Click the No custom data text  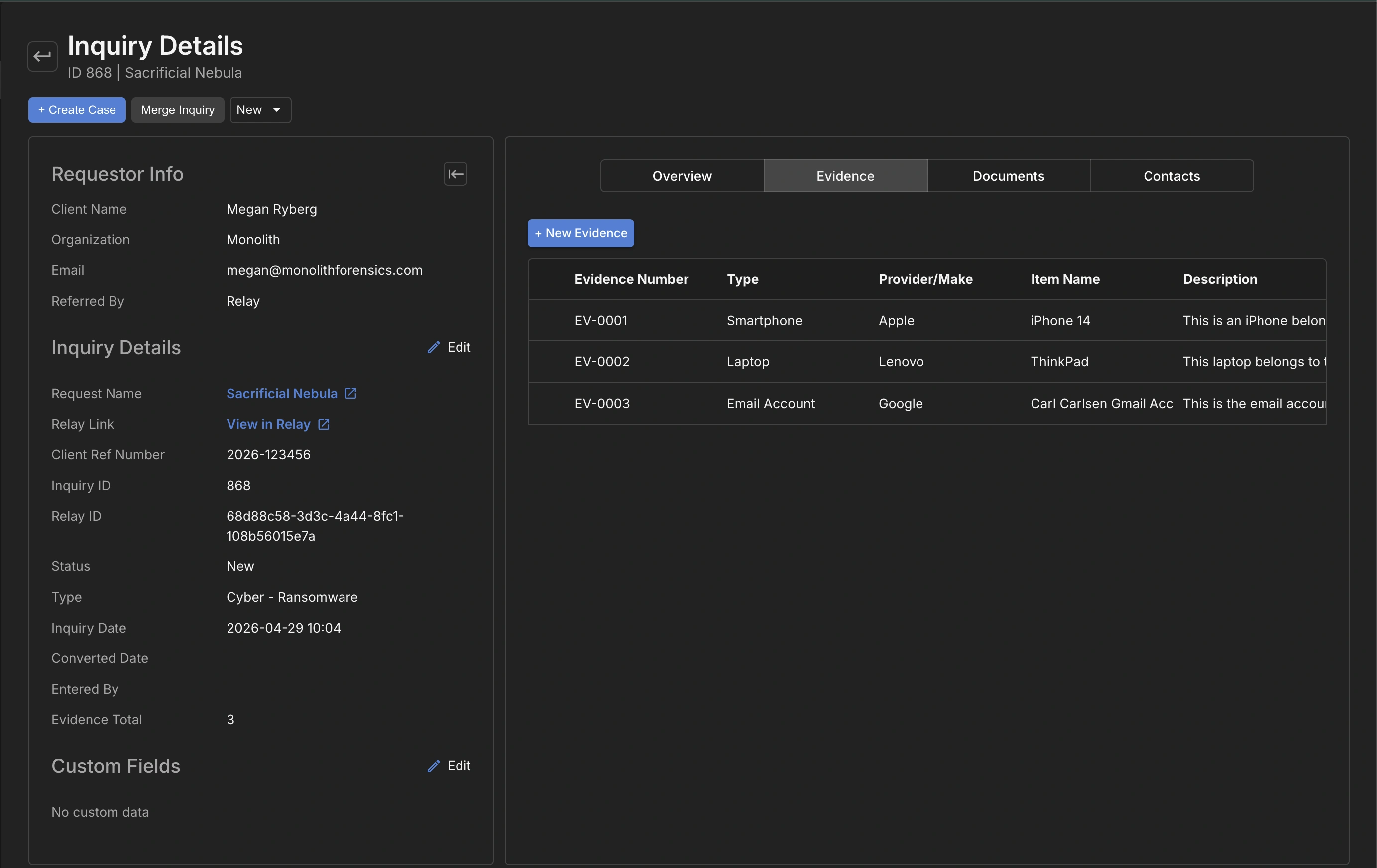tap(100, 812)
